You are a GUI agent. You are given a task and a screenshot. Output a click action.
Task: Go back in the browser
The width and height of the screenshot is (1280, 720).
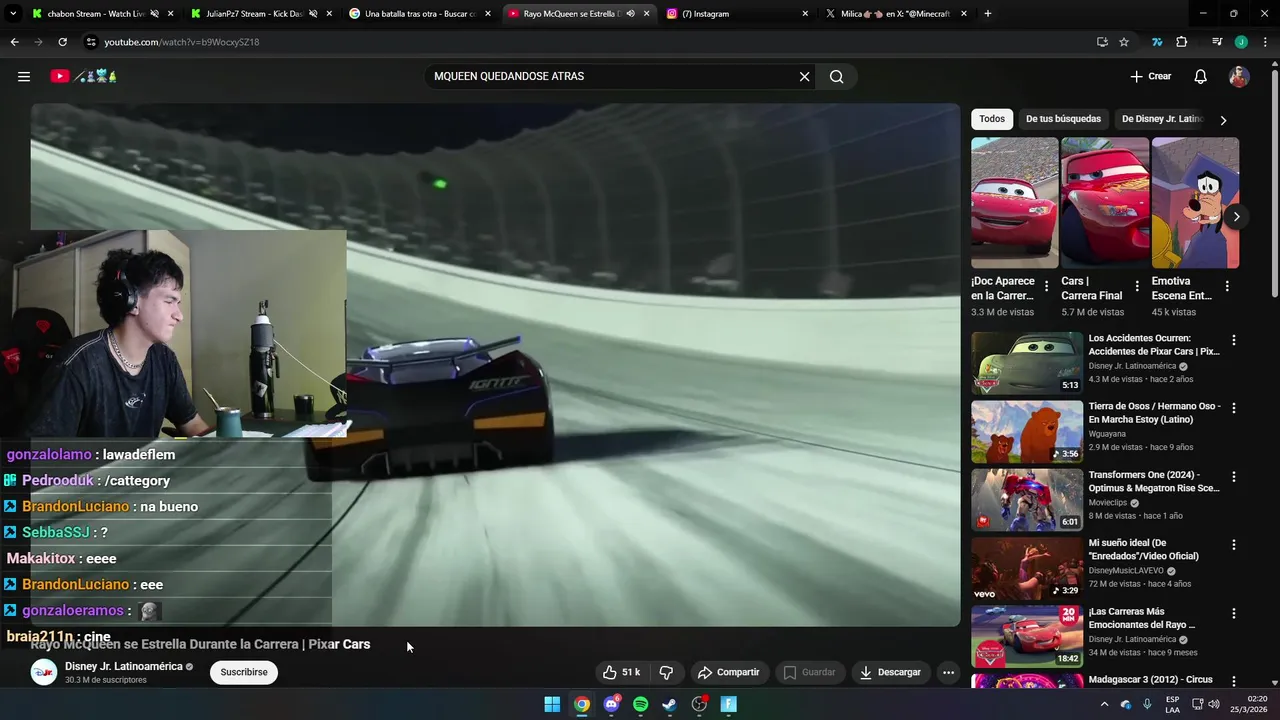(14, 42)
